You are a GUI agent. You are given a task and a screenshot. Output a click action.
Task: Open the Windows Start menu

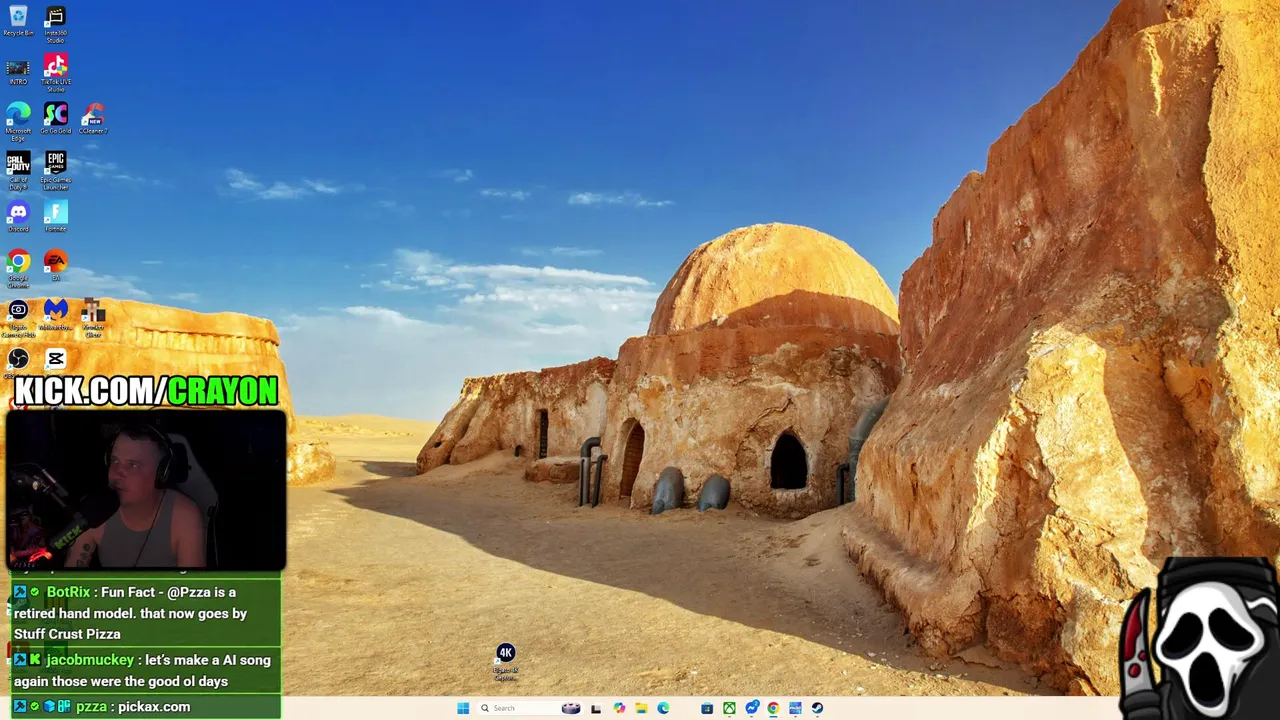463,708
